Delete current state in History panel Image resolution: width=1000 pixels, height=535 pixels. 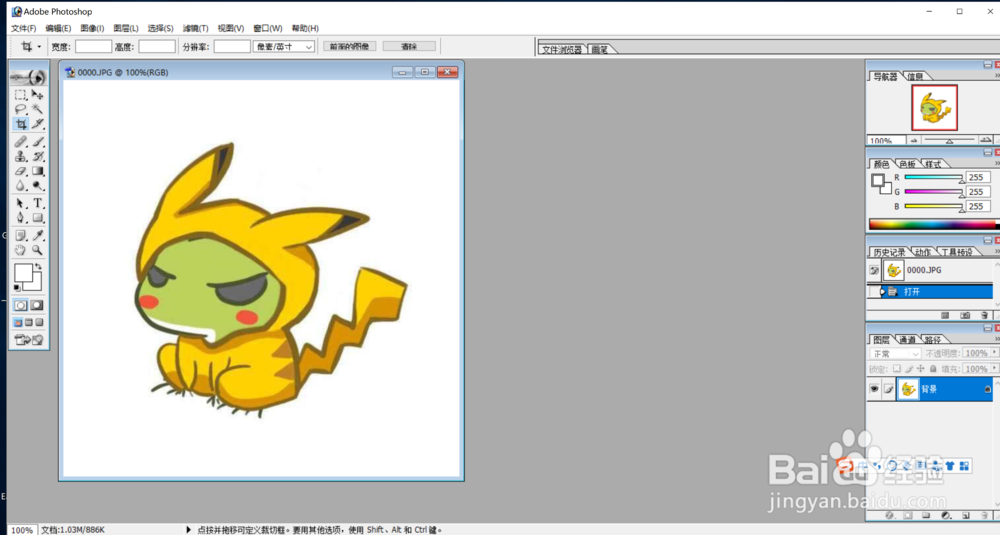[984, 316]
